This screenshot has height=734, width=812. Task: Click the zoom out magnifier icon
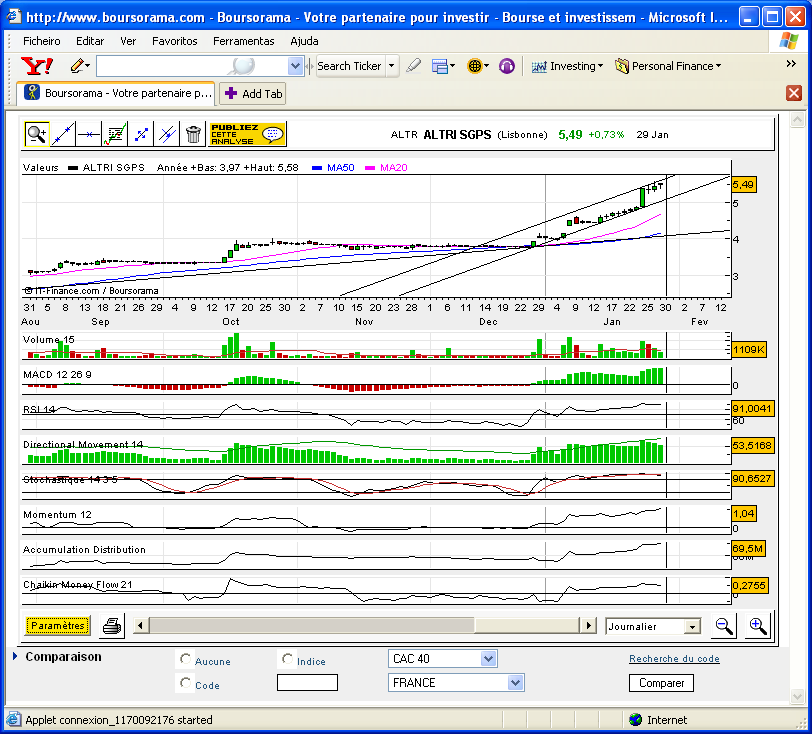(724, 626)
